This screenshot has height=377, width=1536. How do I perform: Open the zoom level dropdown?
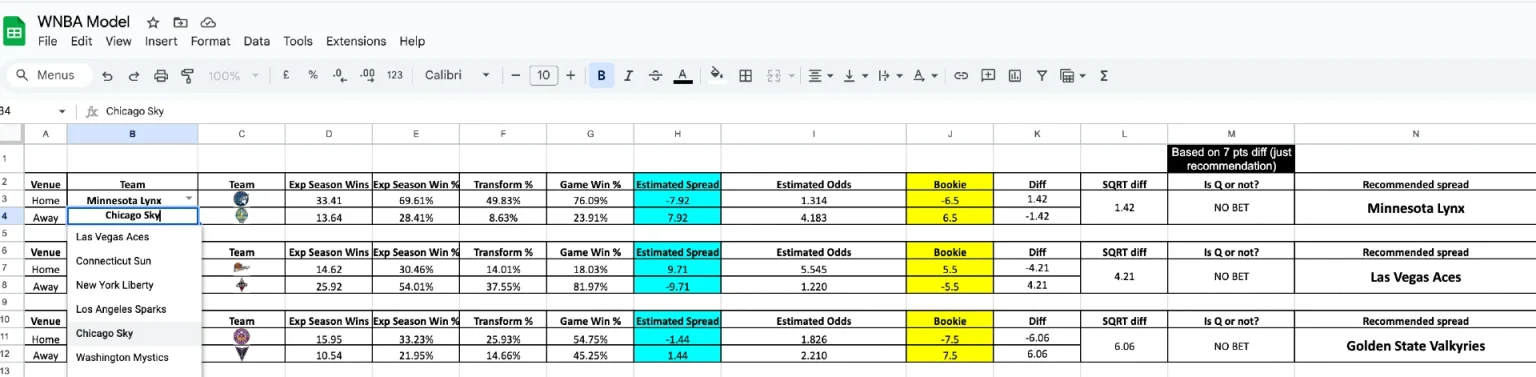click(x=233, y=75)
